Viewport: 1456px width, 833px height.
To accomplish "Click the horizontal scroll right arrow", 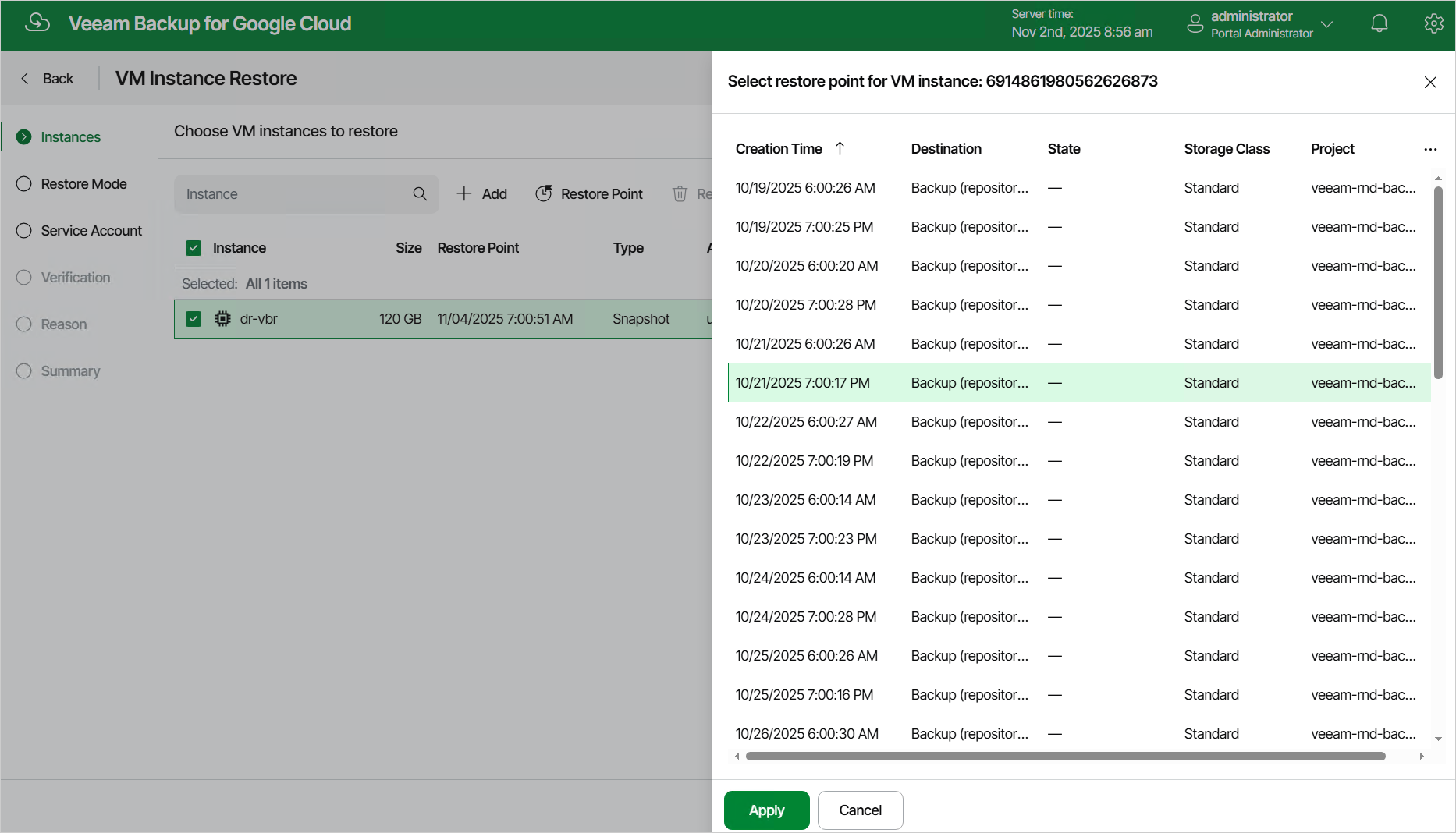I will pyautogui.click(x=1422, y=756).
